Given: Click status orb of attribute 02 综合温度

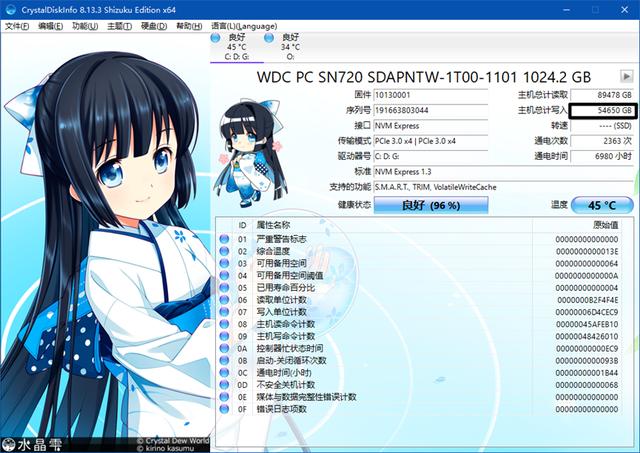Looking at the screenshot, I should [224, 251].
